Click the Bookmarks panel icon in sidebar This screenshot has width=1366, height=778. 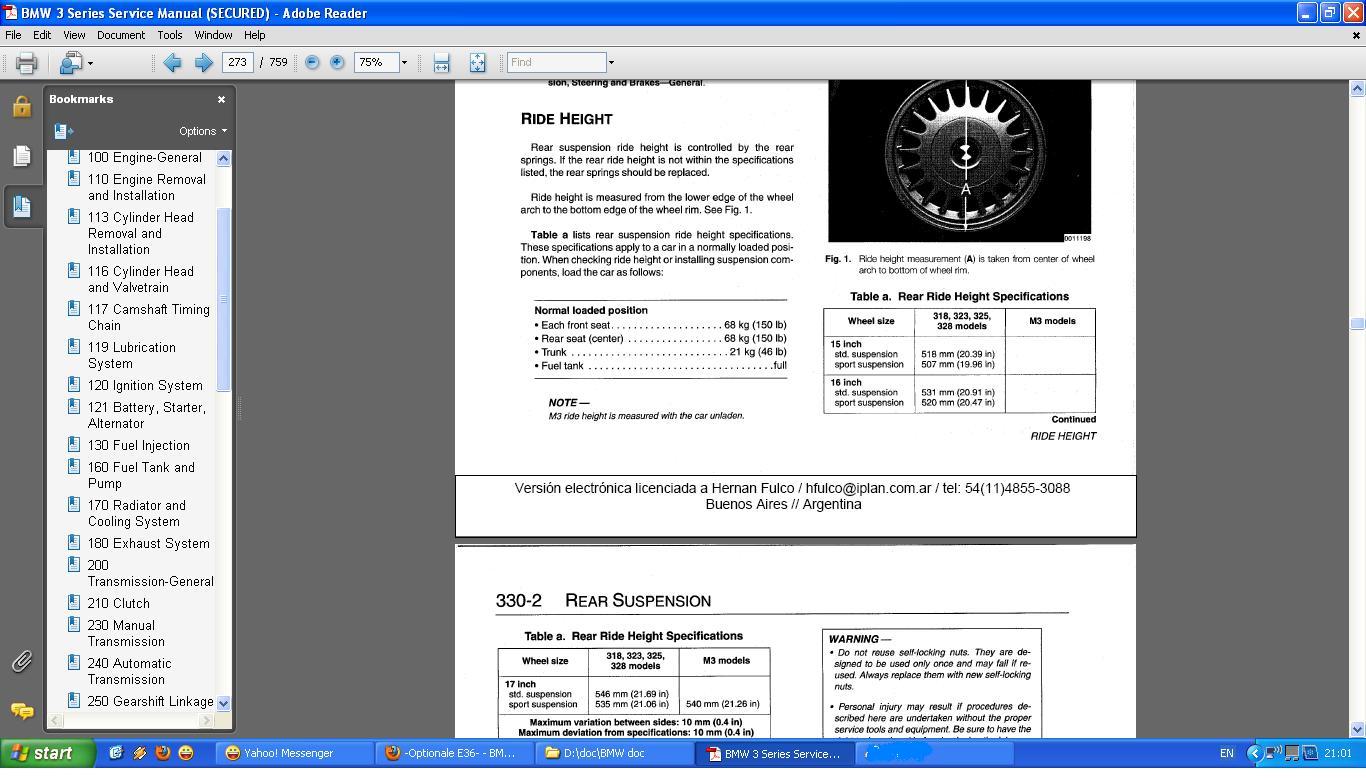(22, 206)
